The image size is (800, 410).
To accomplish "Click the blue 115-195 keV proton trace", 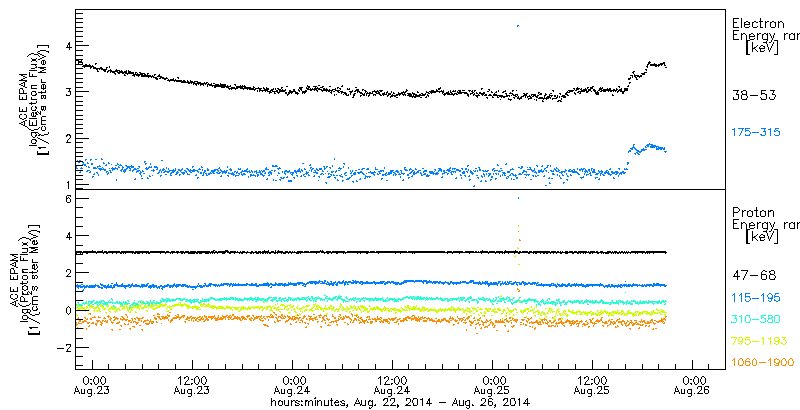I will pos(371,284).
